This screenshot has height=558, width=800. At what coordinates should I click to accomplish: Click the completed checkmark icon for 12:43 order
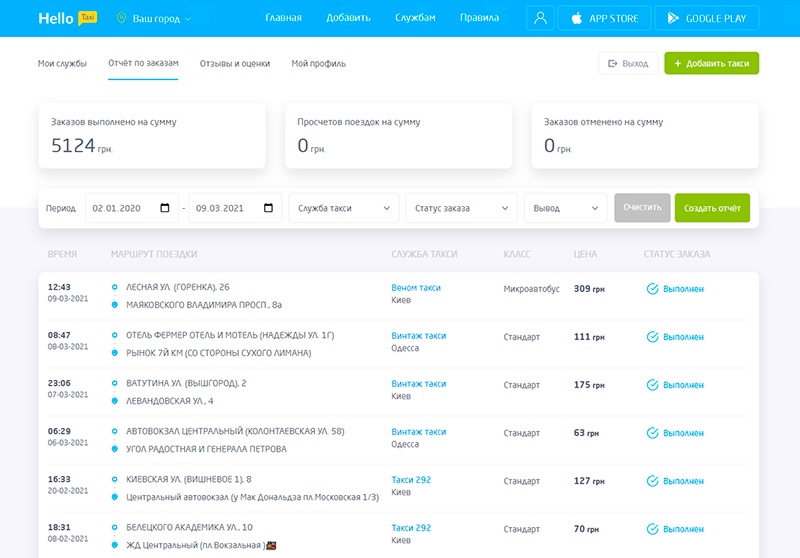click(652, 289)
